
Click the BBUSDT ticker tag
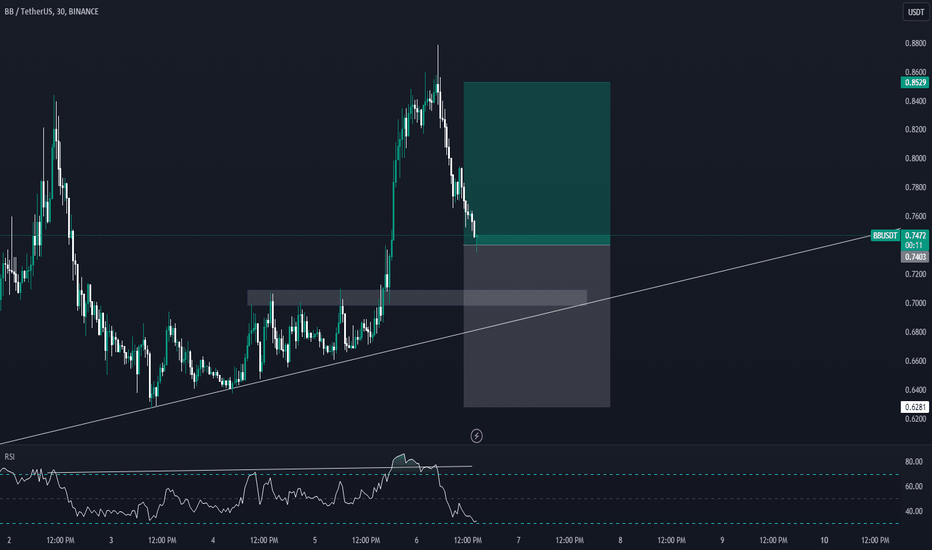tap(885, 235)
